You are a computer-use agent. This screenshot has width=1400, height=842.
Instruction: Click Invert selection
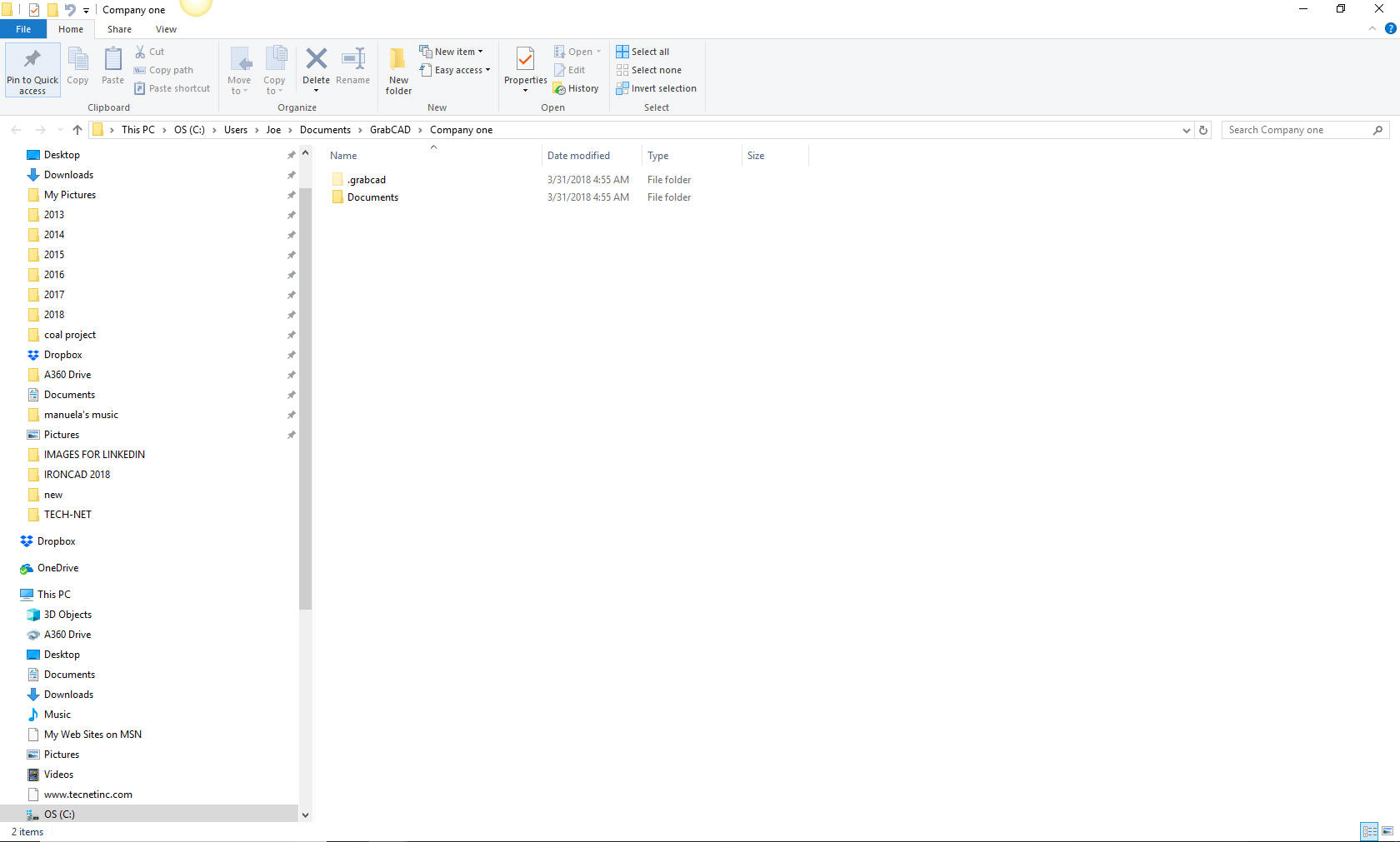coord(656,88)
